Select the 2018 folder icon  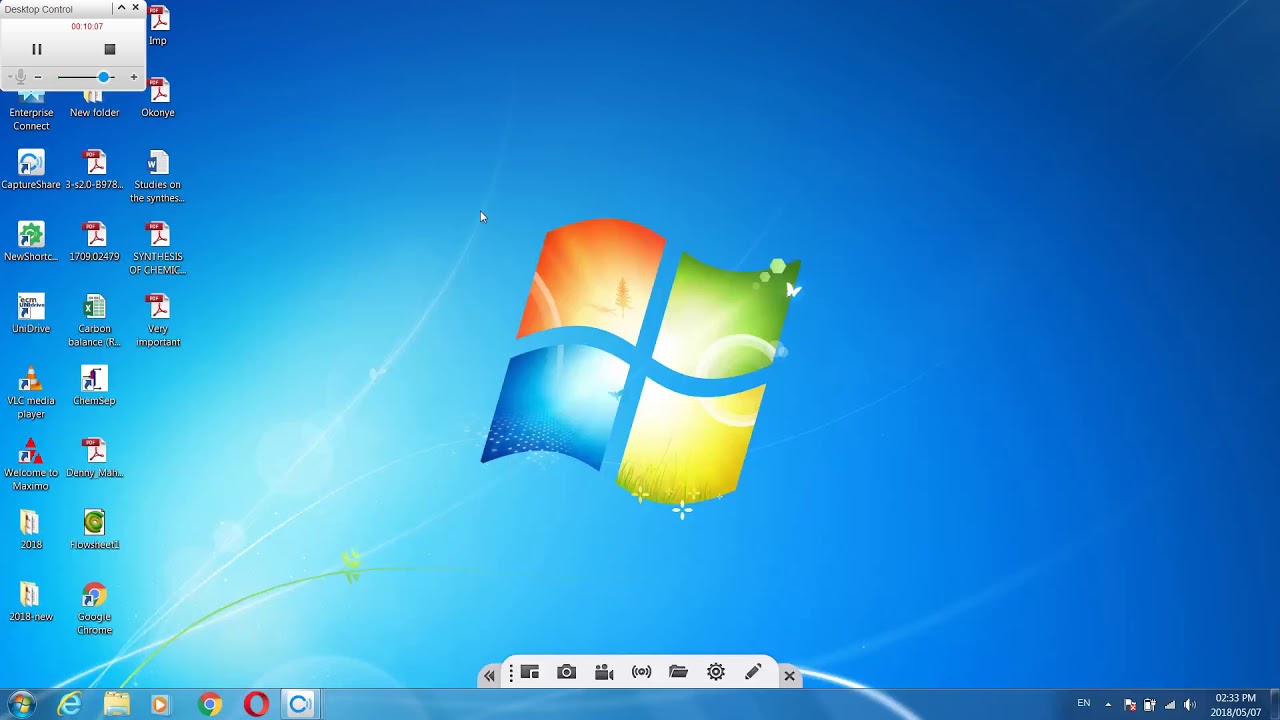(x=31, y=530)
